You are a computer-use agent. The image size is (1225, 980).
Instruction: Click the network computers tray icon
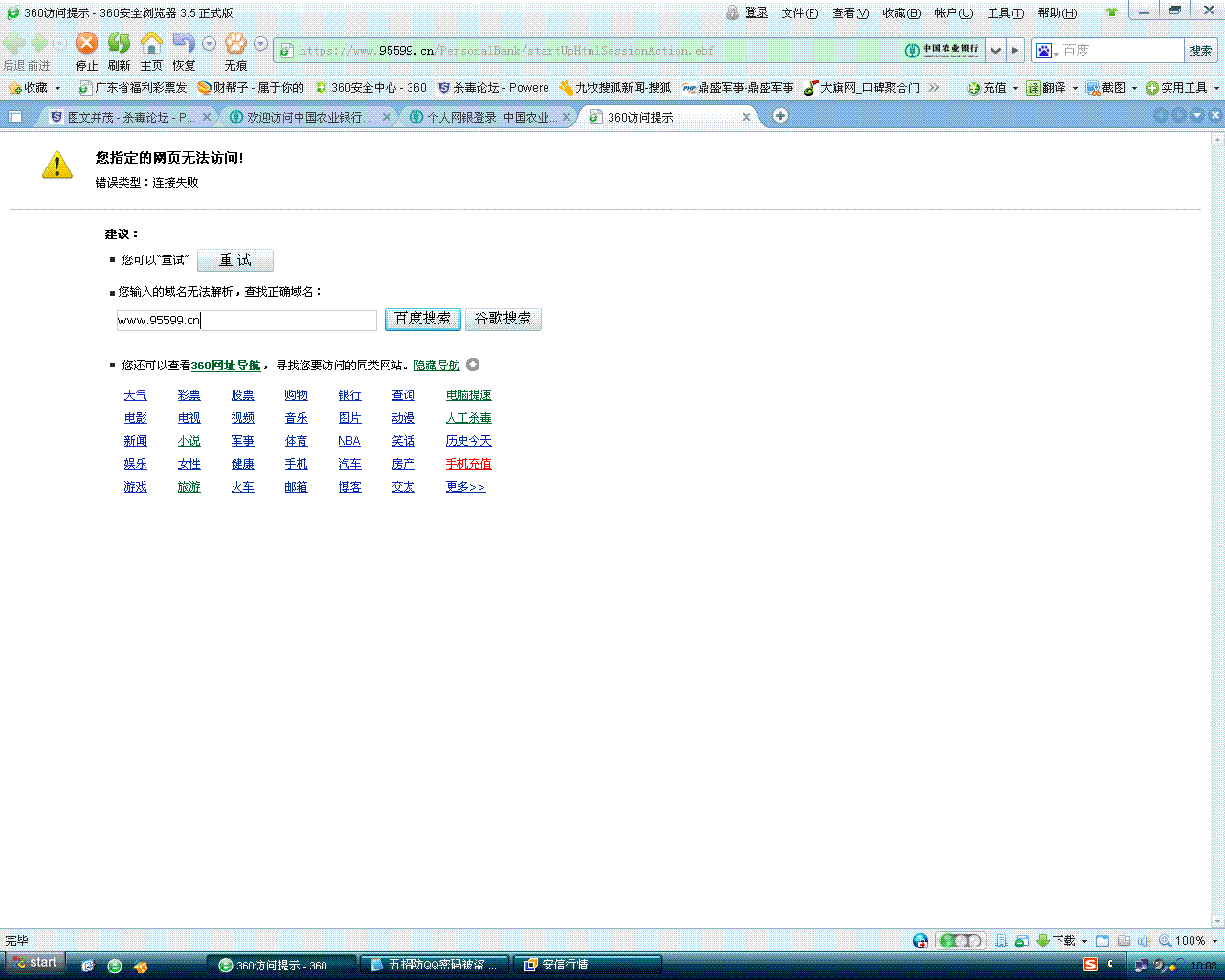pyautogui.click(x=1141, y=965)
